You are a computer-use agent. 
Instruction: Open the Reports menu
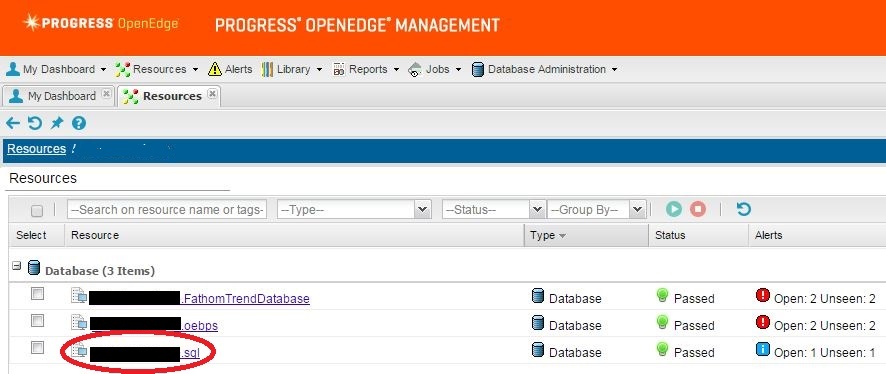[x=366, y=69]
